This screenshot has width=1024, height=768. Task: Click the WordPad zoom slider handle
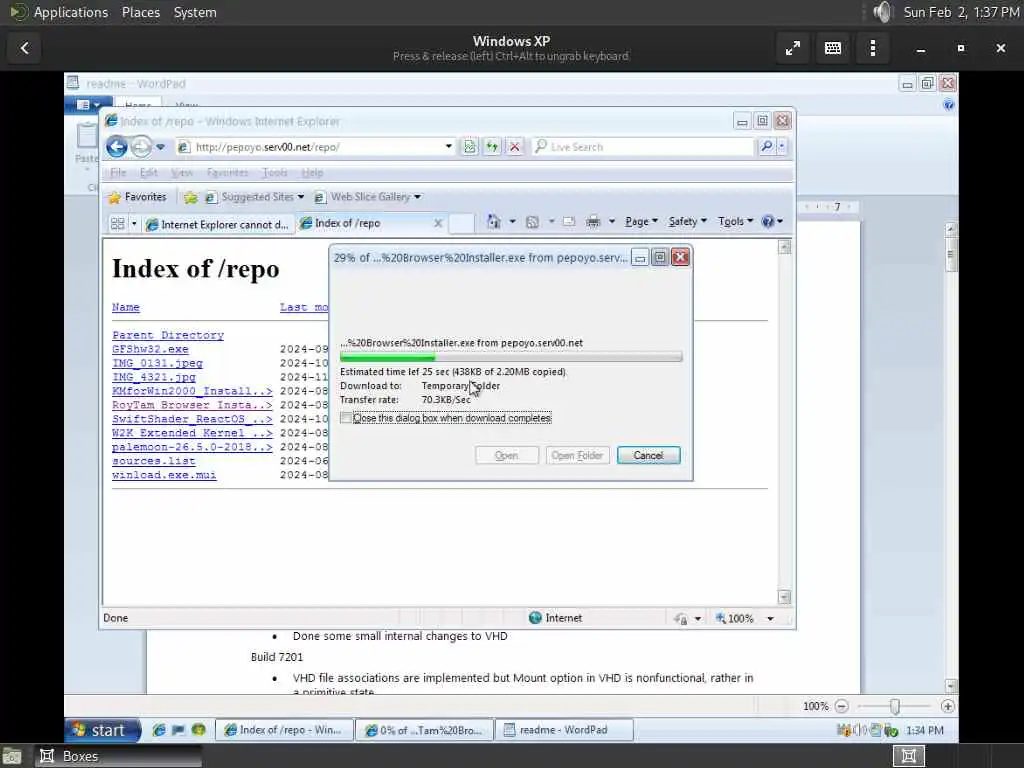coord(895,706)
